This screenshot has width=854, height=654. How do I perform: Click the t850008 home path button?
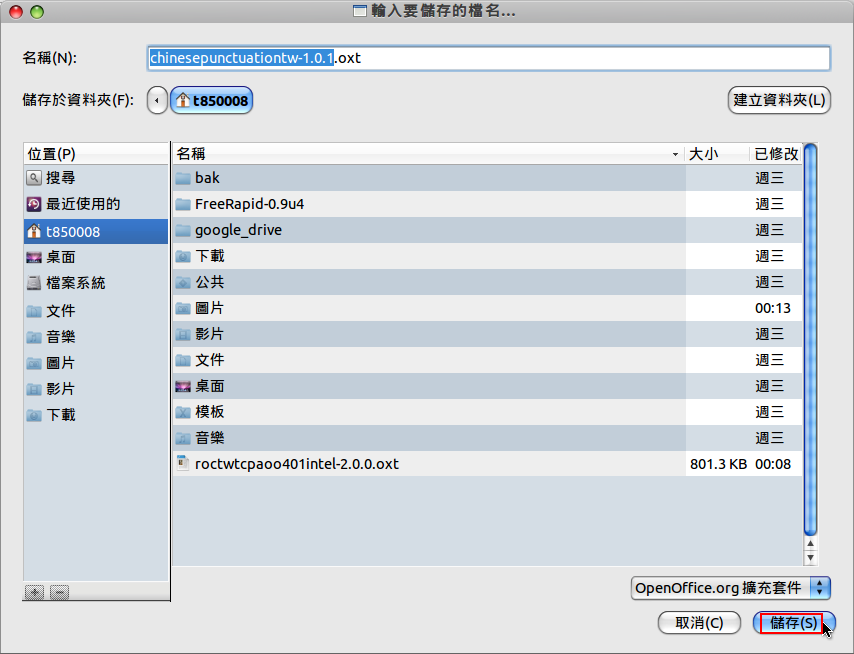pos(212,100)
